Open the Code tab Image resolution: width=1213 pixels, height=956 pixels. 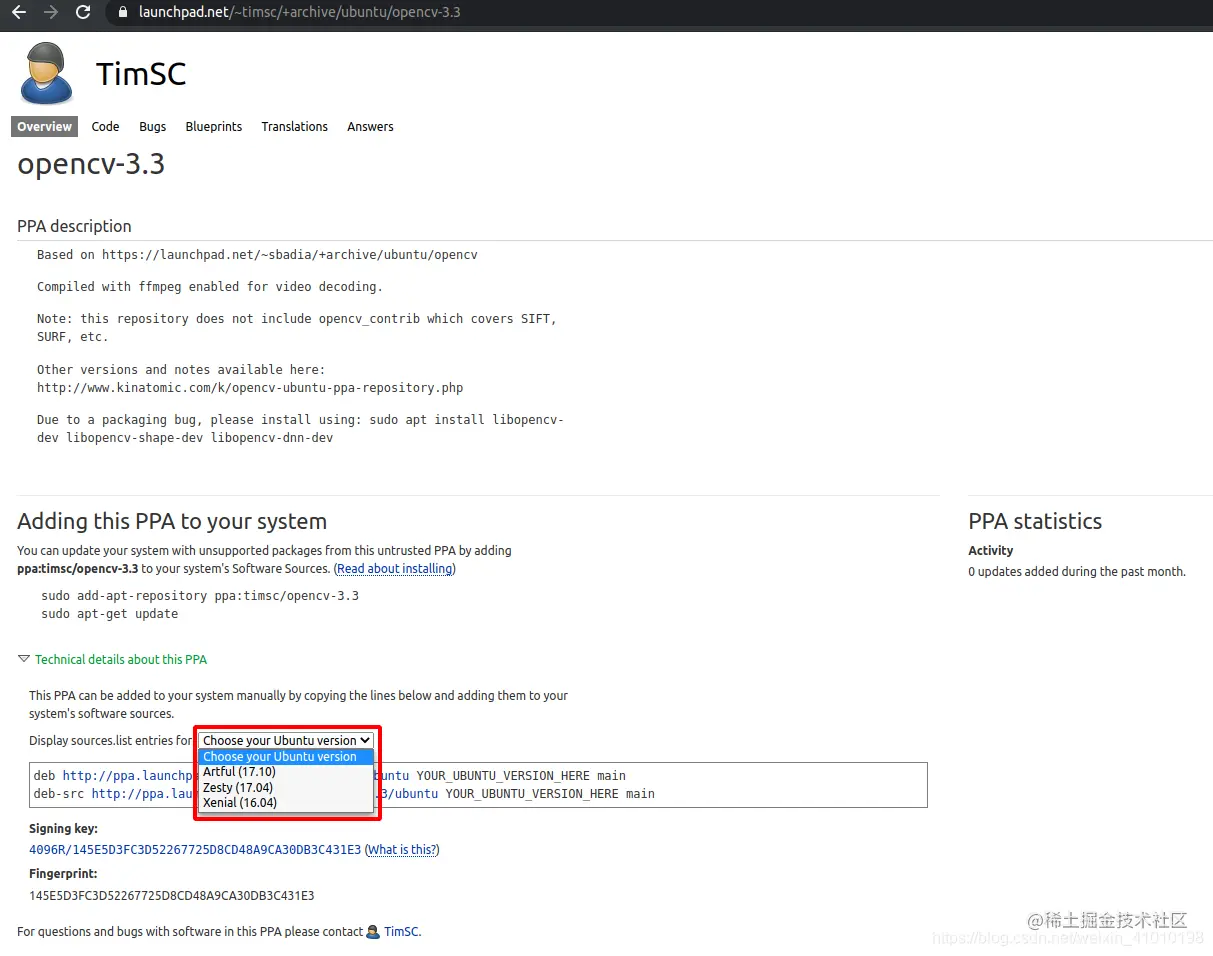105,127
